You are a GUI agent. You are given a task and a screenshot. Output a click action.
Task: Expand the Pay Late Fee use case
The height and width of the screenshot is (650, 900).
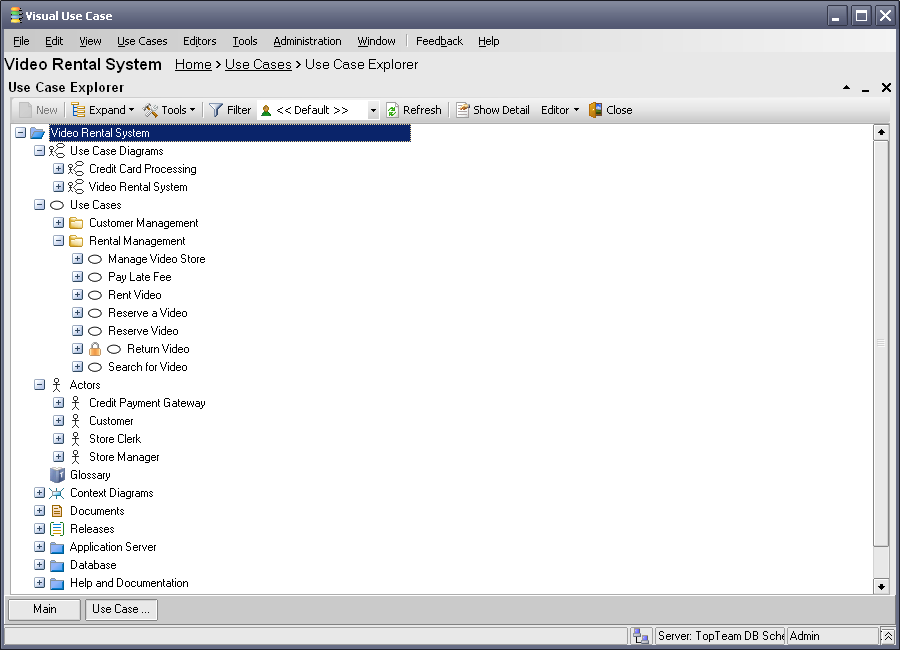[x=77, y=276]
